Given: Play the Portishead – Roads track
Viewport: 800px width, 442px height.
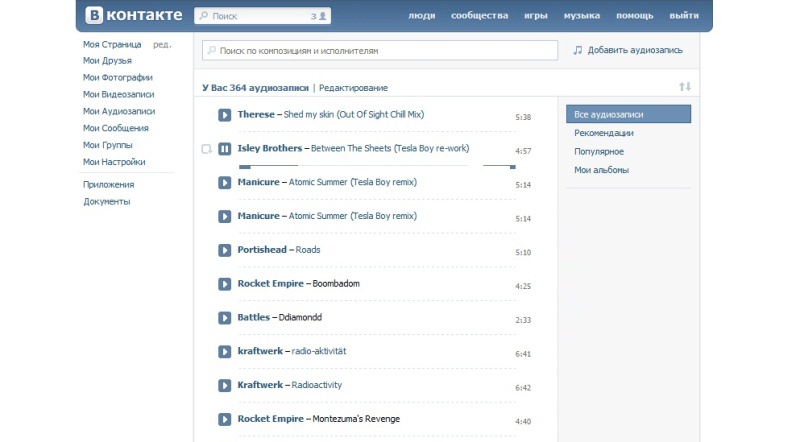Looking at the screenshot, I should click(x=224, y=250).
